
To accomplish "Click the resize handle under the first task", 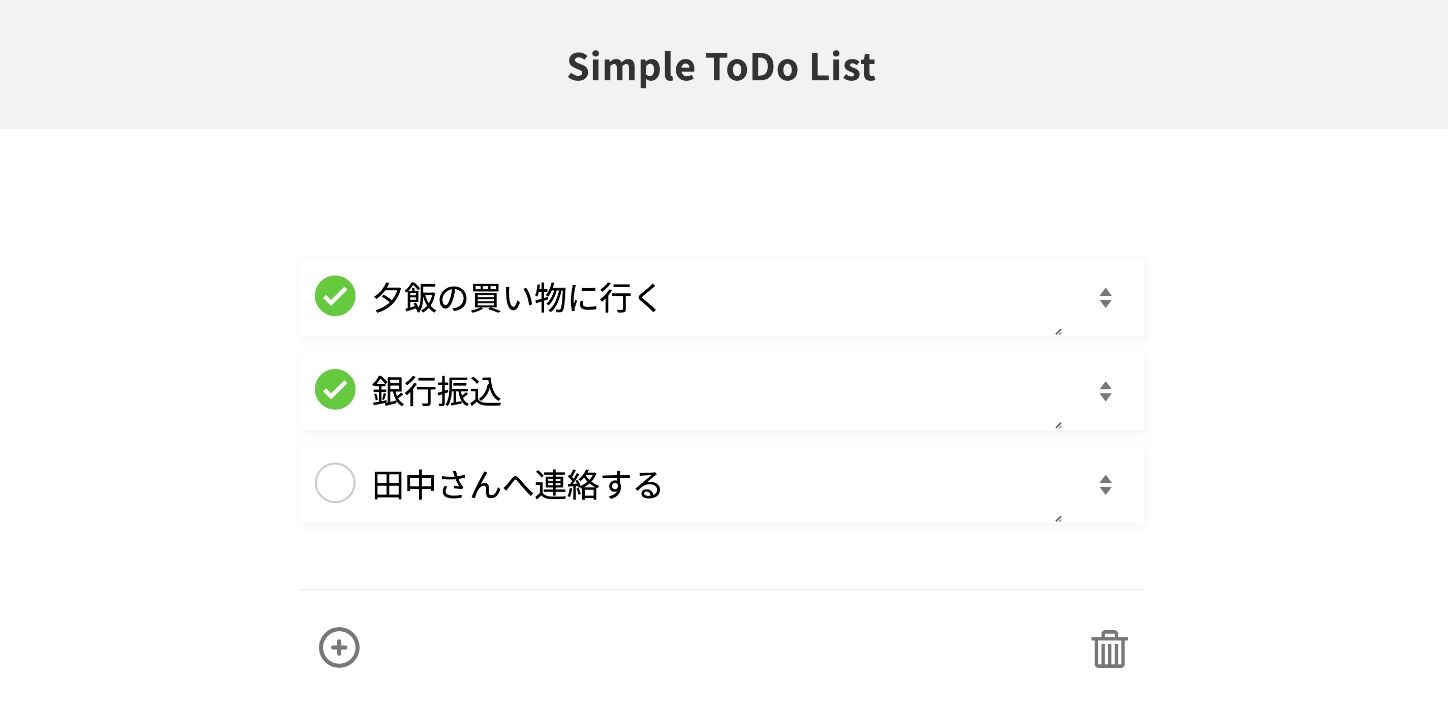I will [x=1058, y=331].
